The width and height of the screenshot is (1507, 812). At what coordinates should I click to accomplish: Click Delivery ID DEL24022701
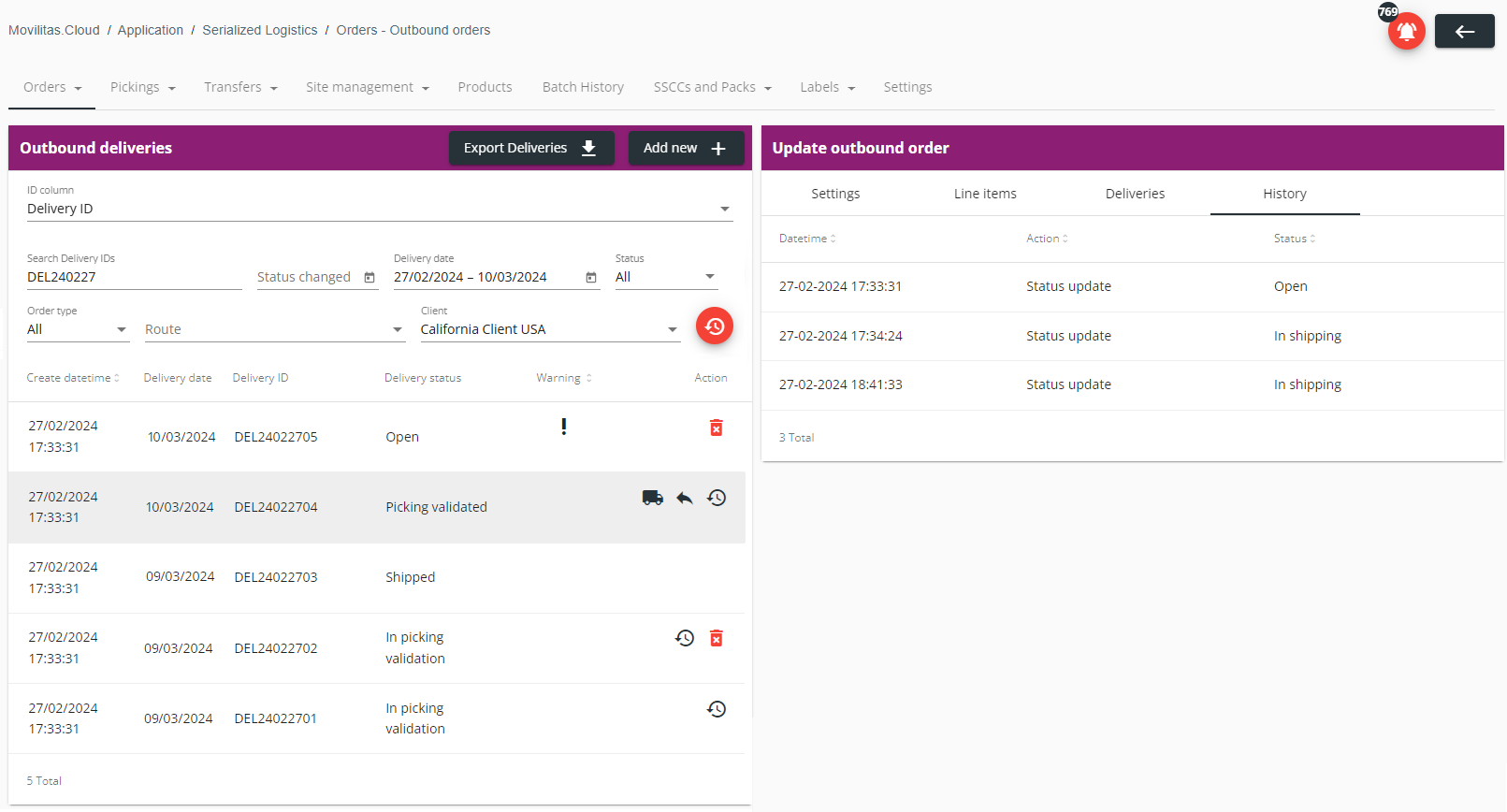(276, 718)
